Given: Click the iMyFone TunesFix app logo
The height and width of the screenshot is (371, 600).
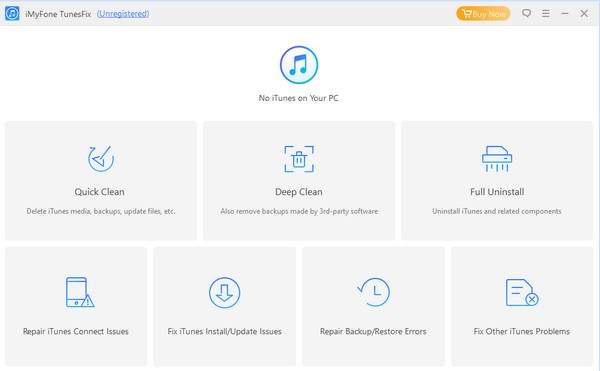Looking at the screenshot, I should coord(12,14).
